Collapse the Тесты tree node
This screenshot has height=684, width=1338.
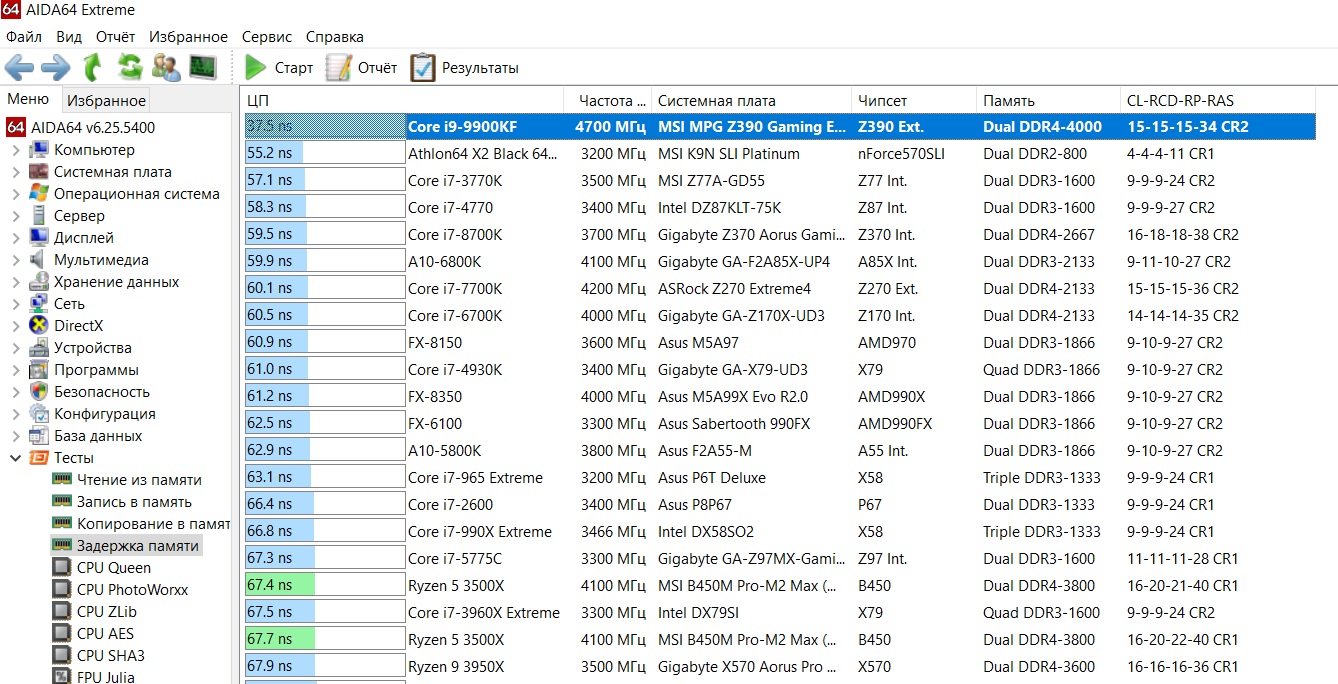(x=16, y=458)
